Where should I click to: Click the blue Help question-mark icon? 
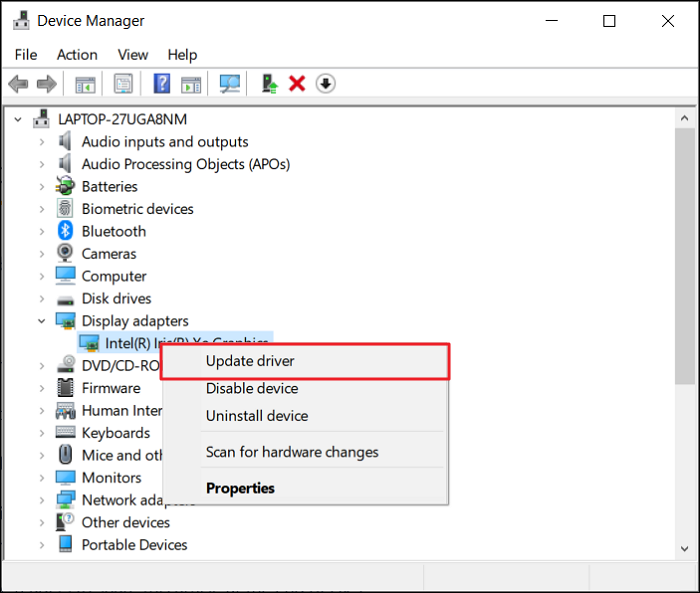162,84
